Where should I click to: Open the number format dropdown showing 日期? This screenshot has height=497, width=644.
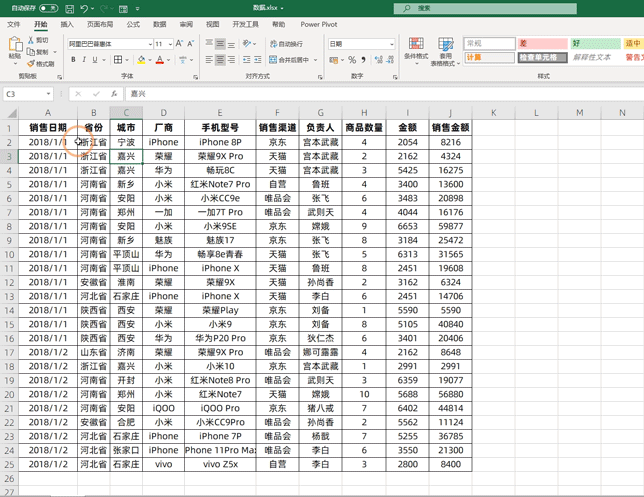click(x=392, y=44)
